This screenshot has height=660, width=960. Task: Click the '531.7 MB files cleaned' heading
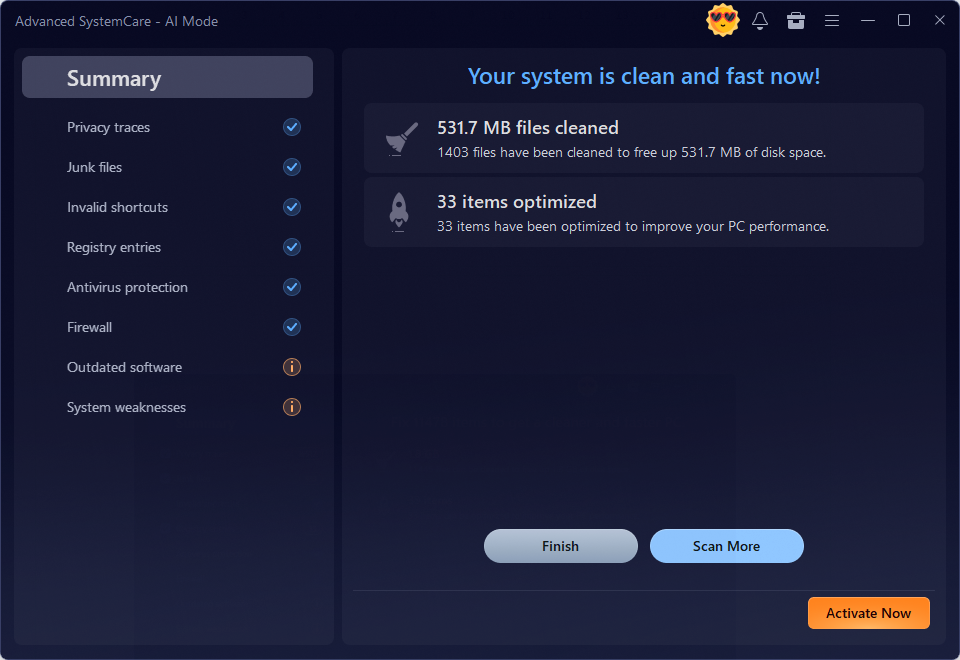click(x=528, y=127)
